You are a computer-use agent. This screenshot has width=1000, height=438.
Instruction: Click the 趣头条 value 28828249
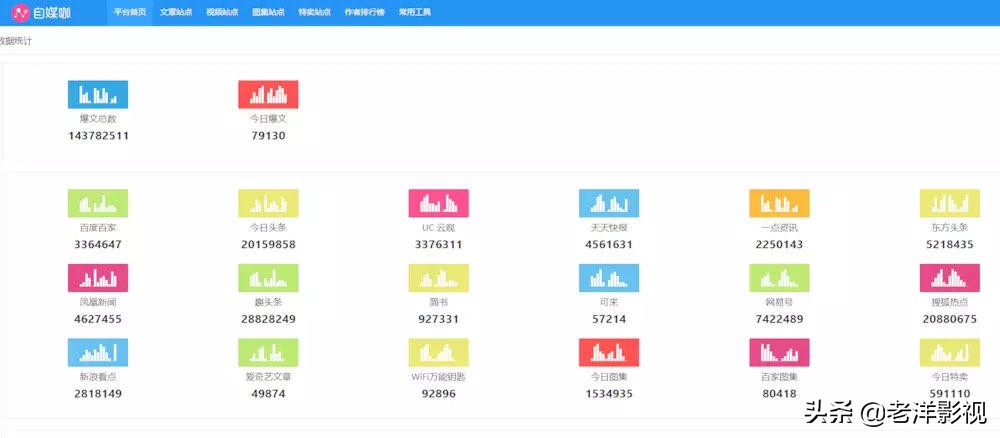pyautogui.click(x=268, y=319)
